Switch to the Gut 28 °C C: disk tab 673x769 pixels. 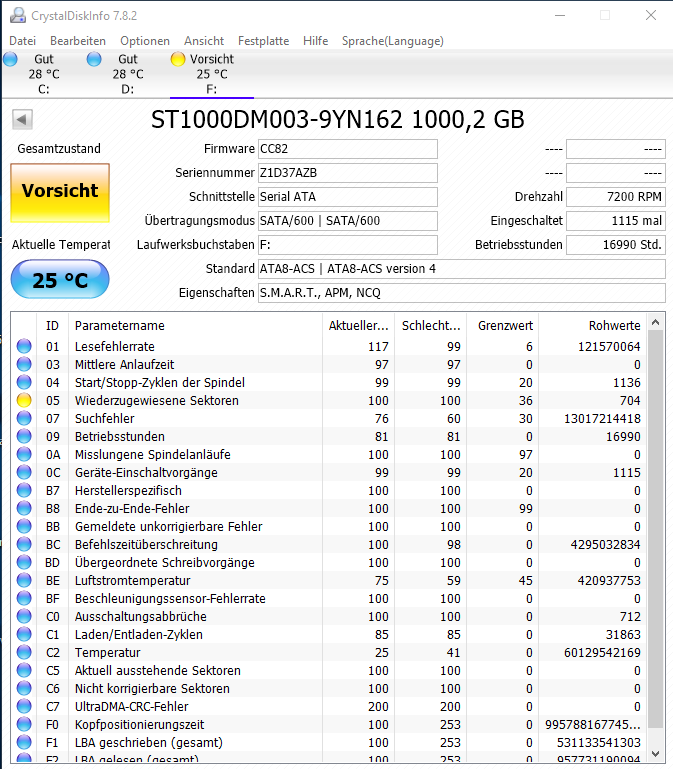pyautogui.click(x=44, y=74)
